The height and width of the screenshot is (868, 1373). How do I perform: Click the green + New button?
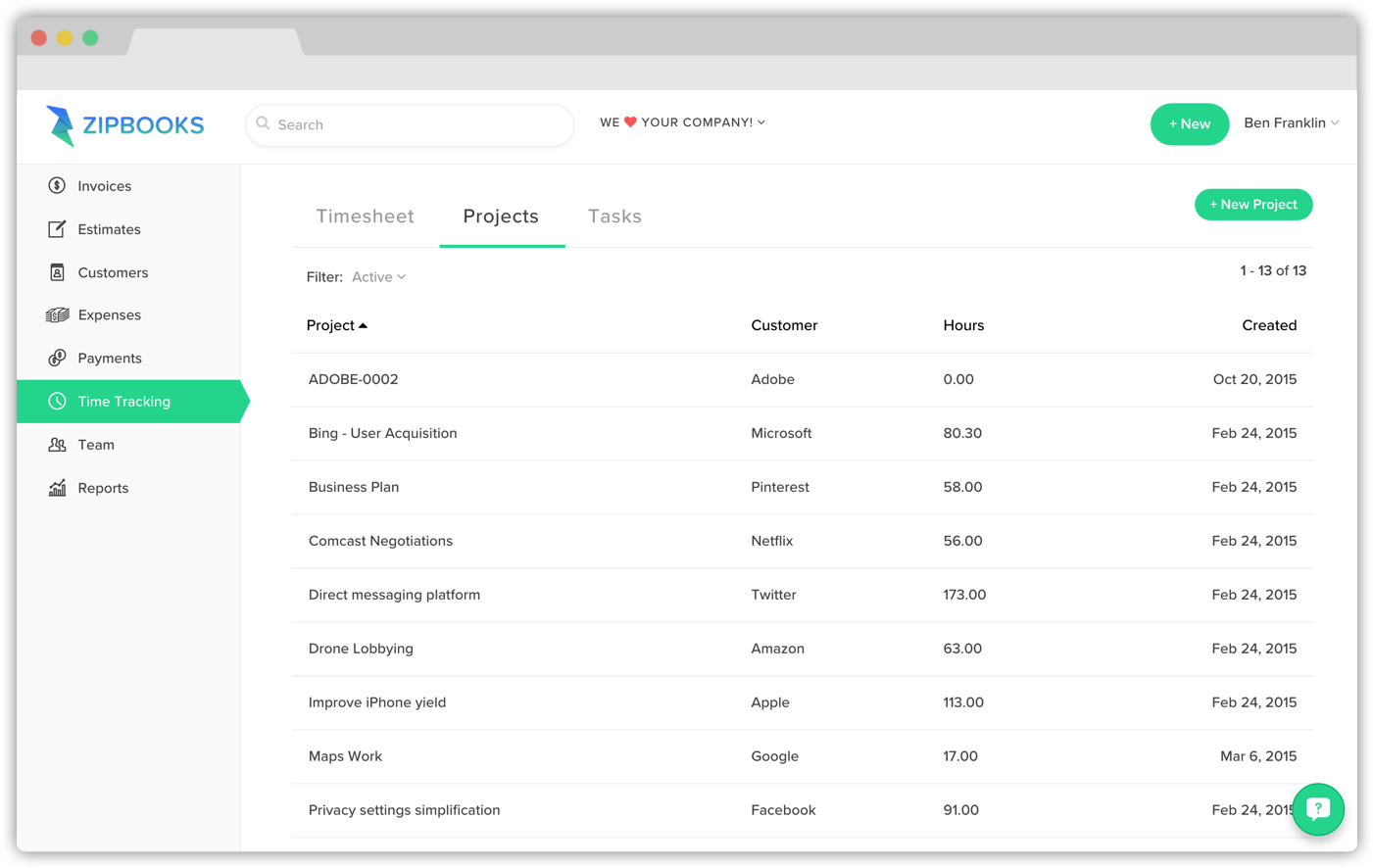click(x=1189, y=123)
